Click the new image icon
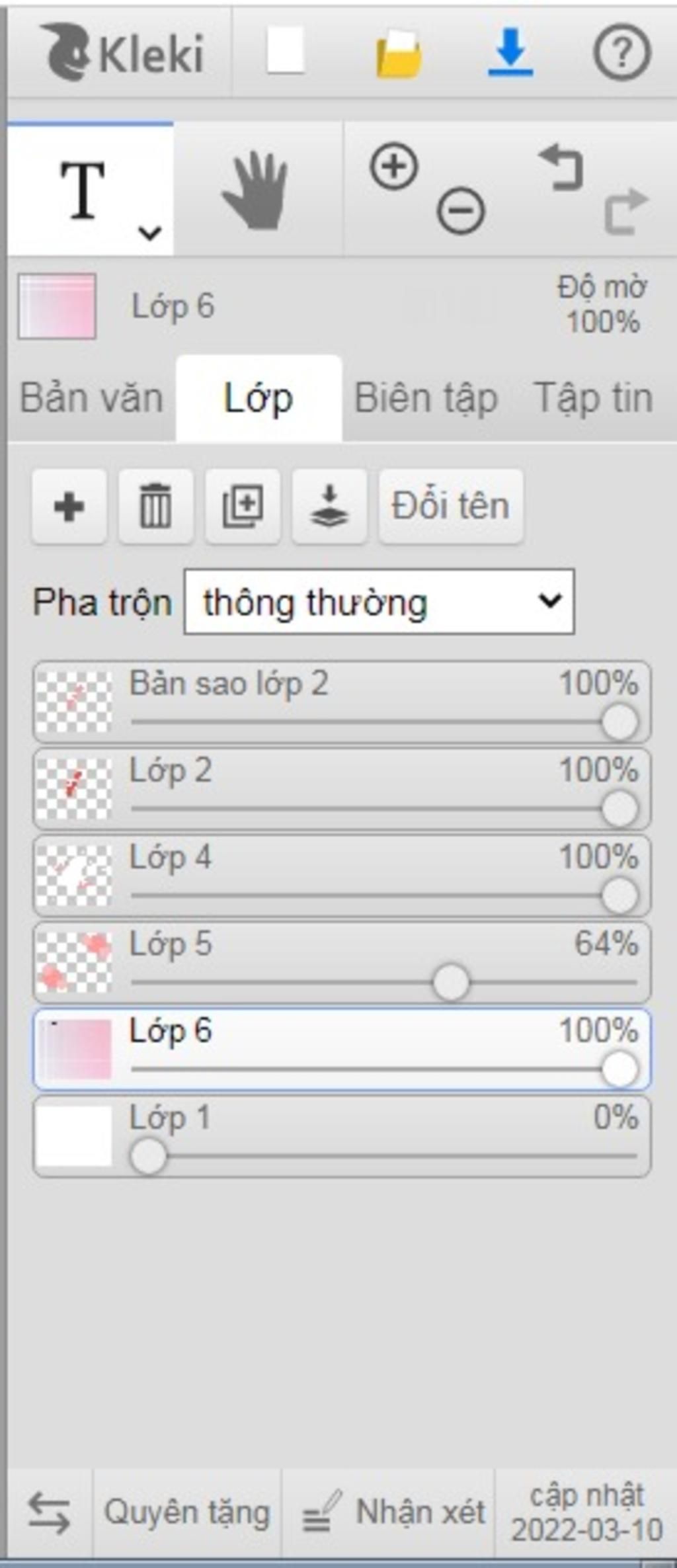677x1568 pixels. tap(285, 50)
